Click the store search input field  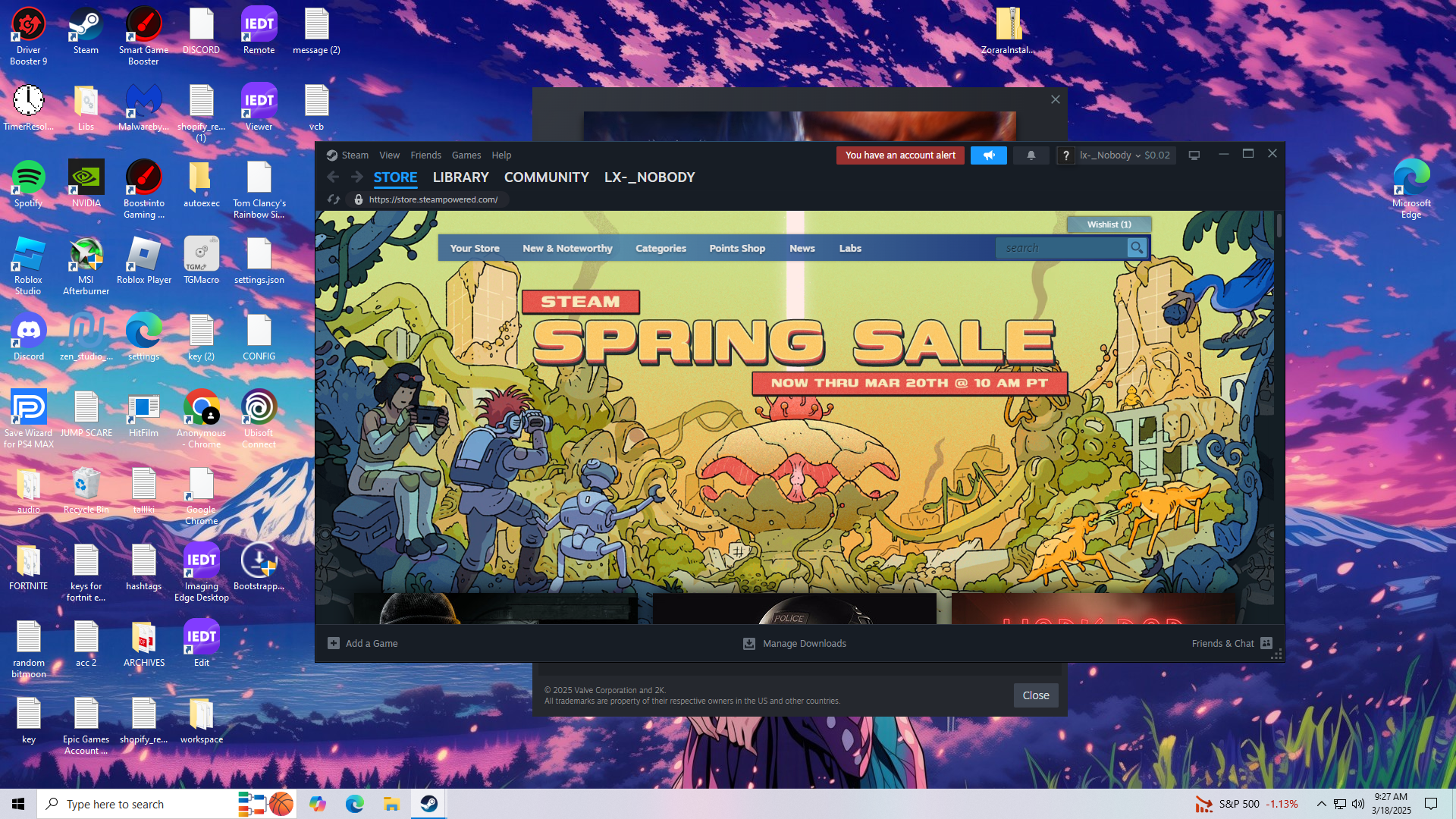[x=1062, y=248]
